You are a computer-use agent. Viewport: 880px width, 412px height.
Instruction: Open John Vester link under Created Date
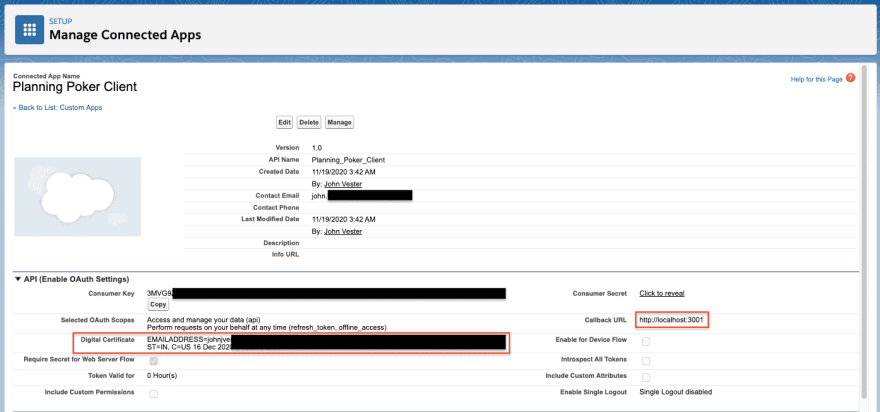pyautogui.click(x=343, y=183)
